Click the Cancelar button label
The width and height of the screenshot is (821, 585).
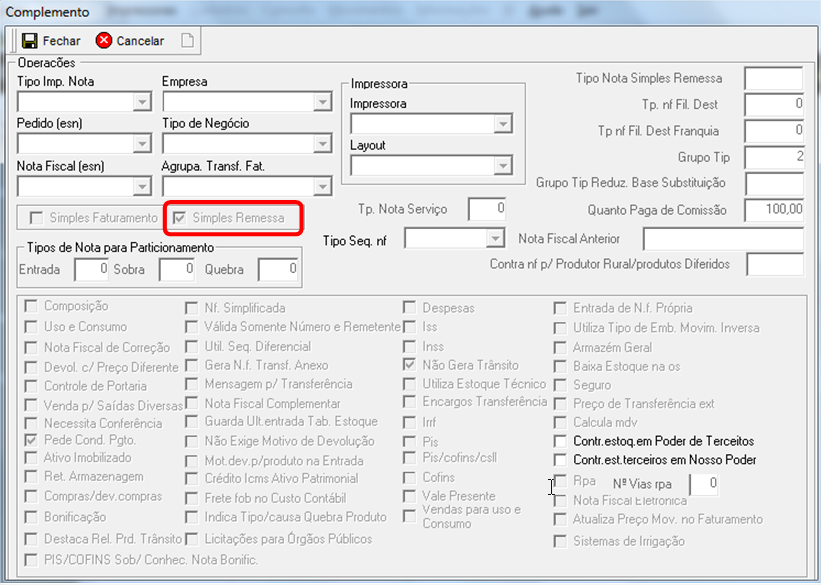[x=140, y=41]
